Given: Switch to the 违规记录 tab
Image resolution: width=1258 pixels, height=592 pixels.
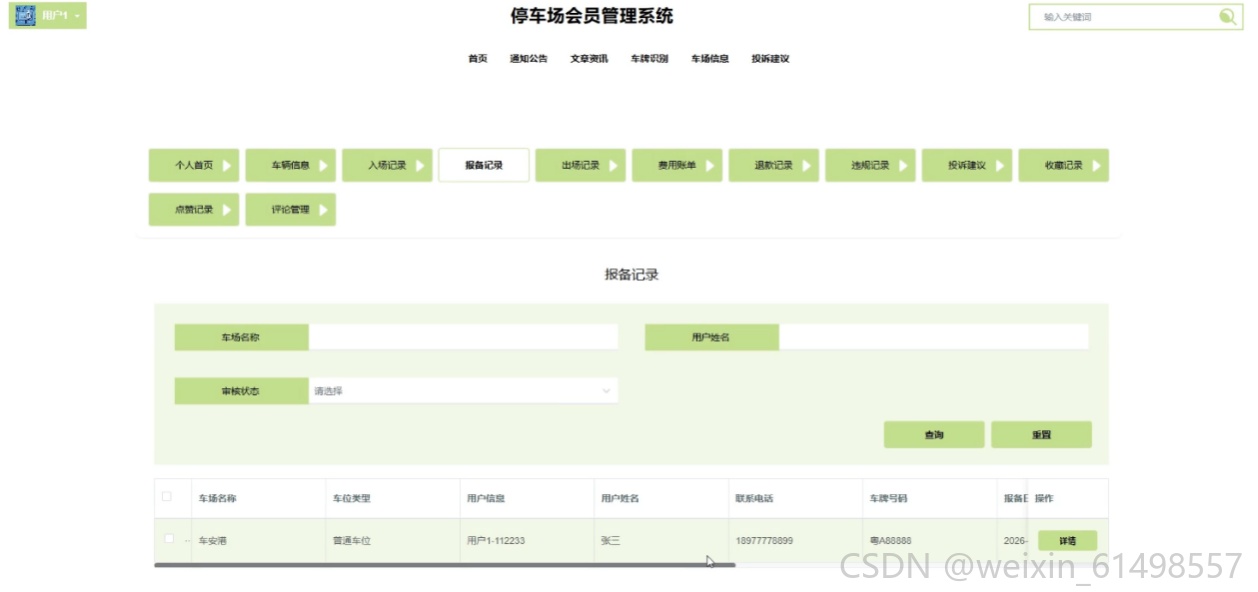Looking at the screenshot, I should pos(871,166).
